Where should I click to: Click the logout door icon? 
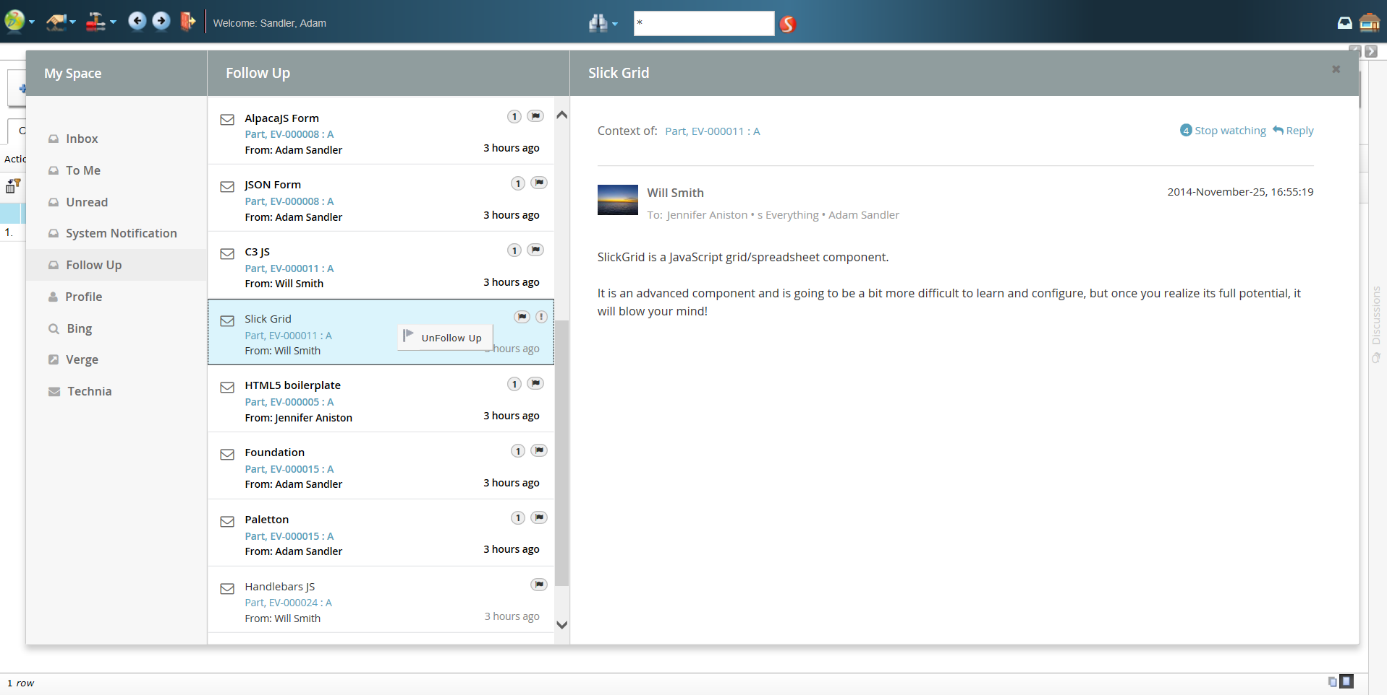187,21
